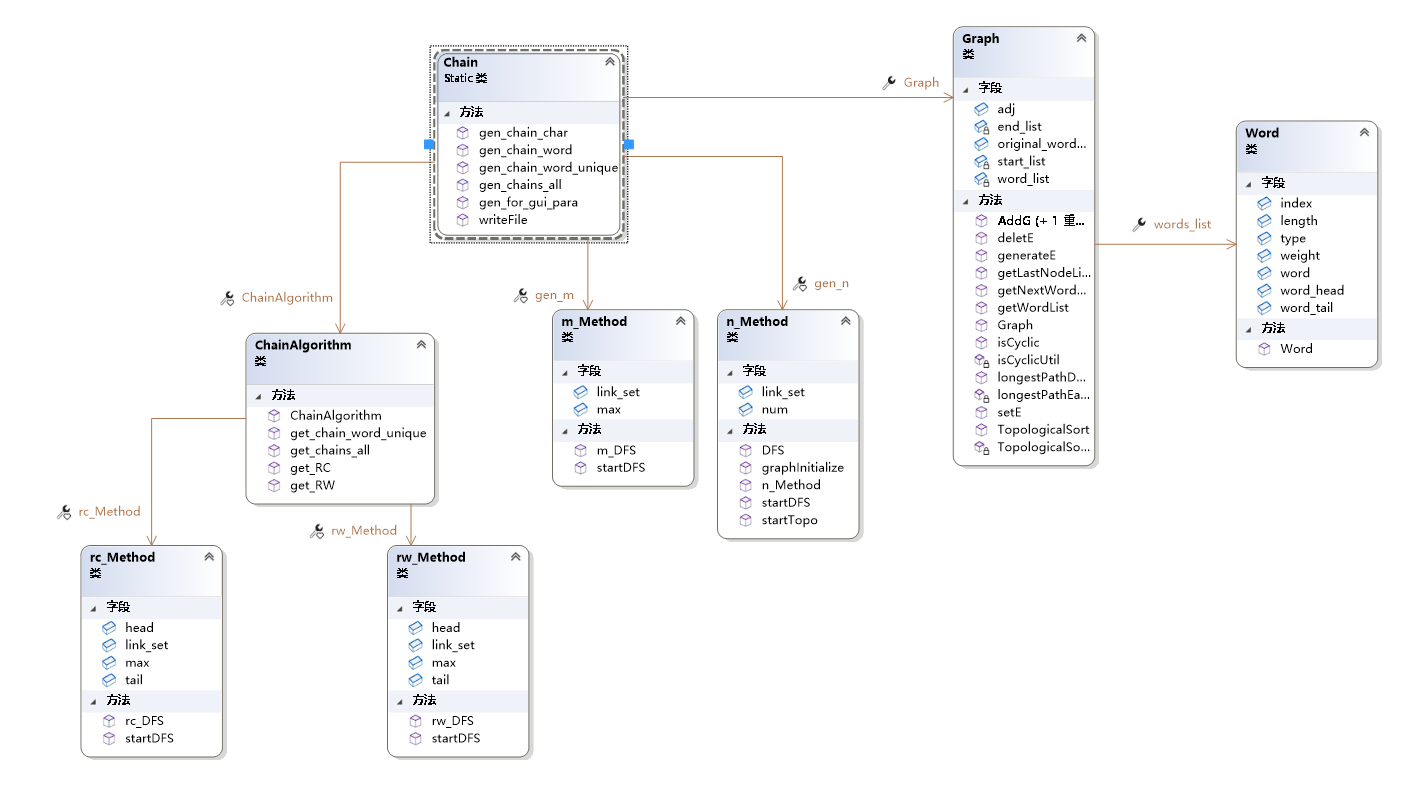This screenshot has height=786, width=1405.
Task: Click the gen_chain_char method icon
Action: click(x=463, y=133)
